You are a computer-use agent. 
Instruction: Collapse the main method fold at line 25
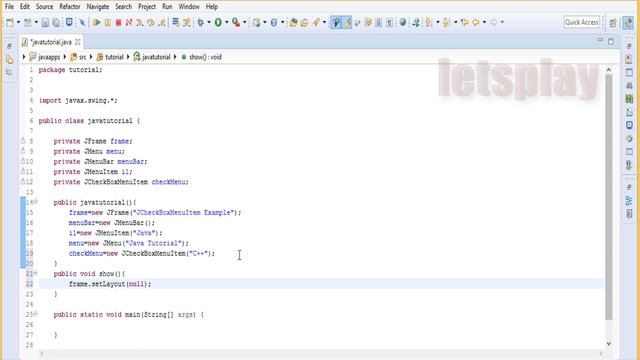[36, 313]
